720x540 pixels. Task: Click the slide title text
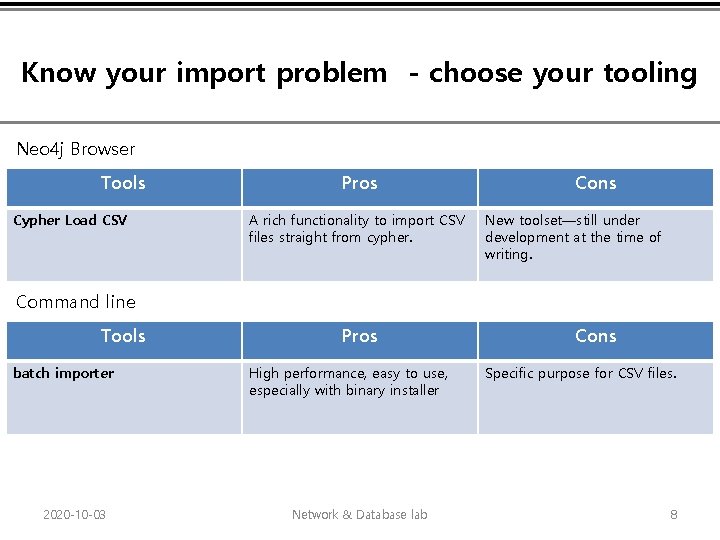pyautogui.click(x=358, y=73)
